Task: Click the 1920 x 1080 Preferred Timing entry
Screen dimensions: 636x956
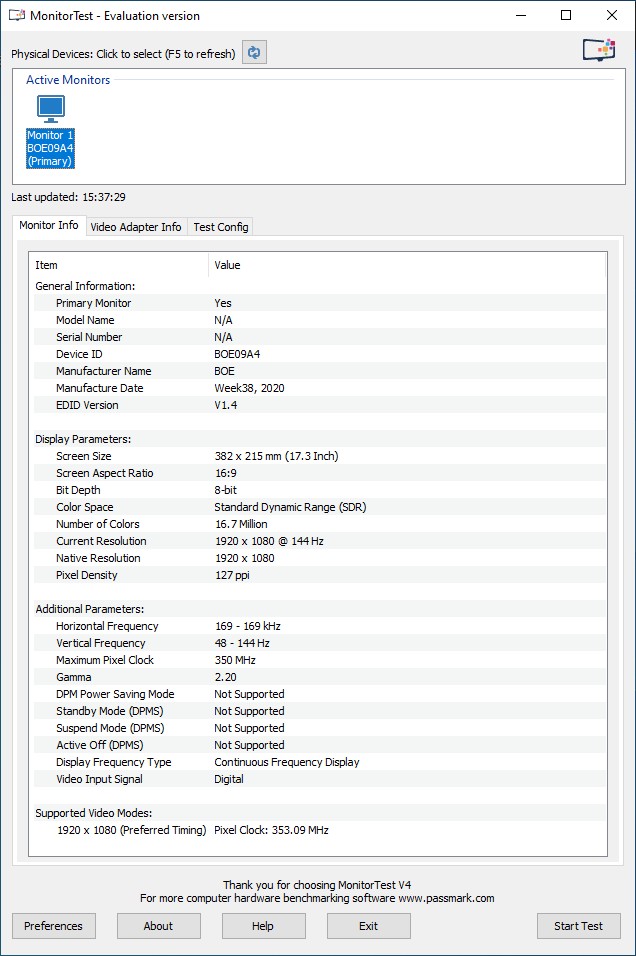Action: 131,830
